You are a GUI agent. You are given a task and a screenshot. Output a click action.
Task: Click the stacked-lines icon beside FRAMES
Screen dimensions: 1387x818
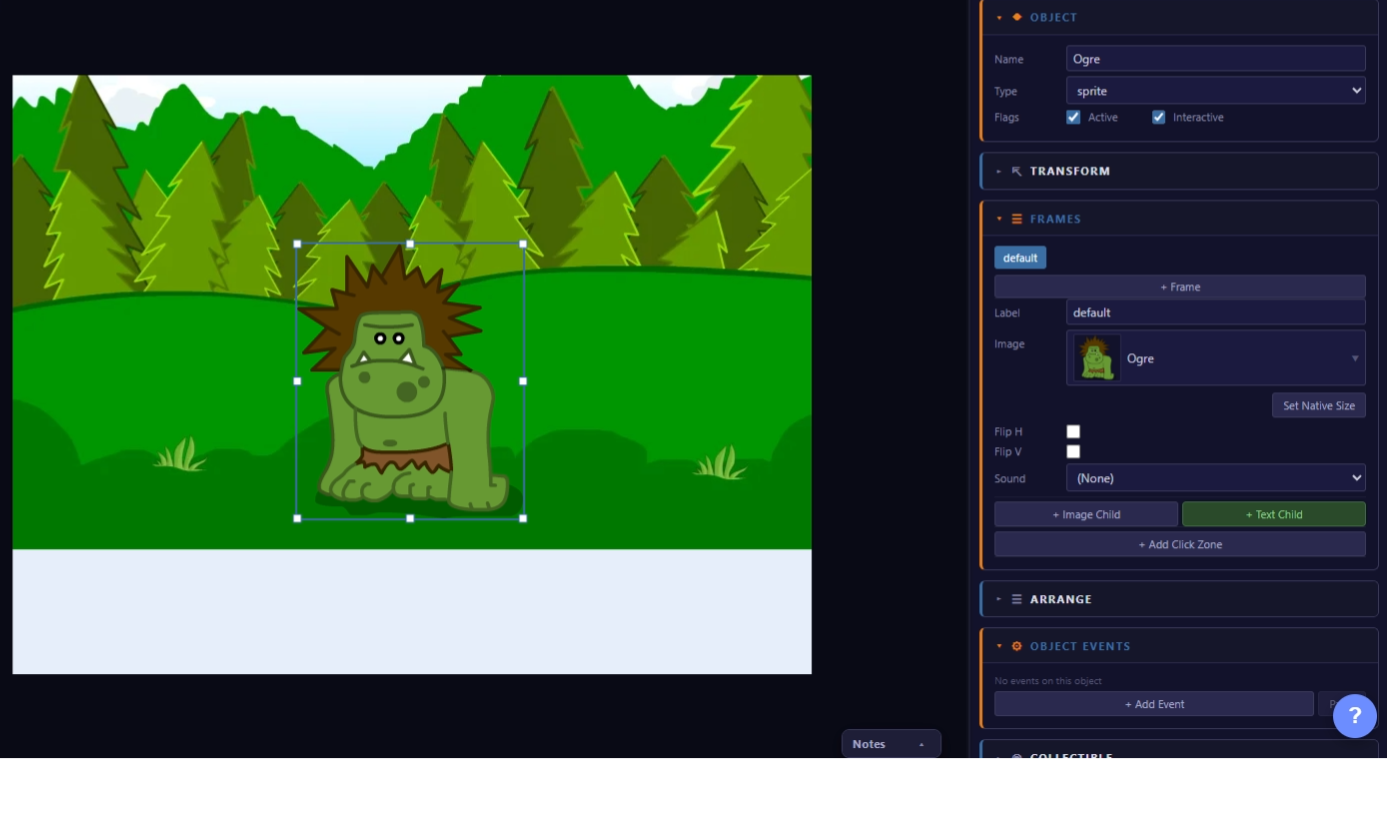pos(1017,219)
